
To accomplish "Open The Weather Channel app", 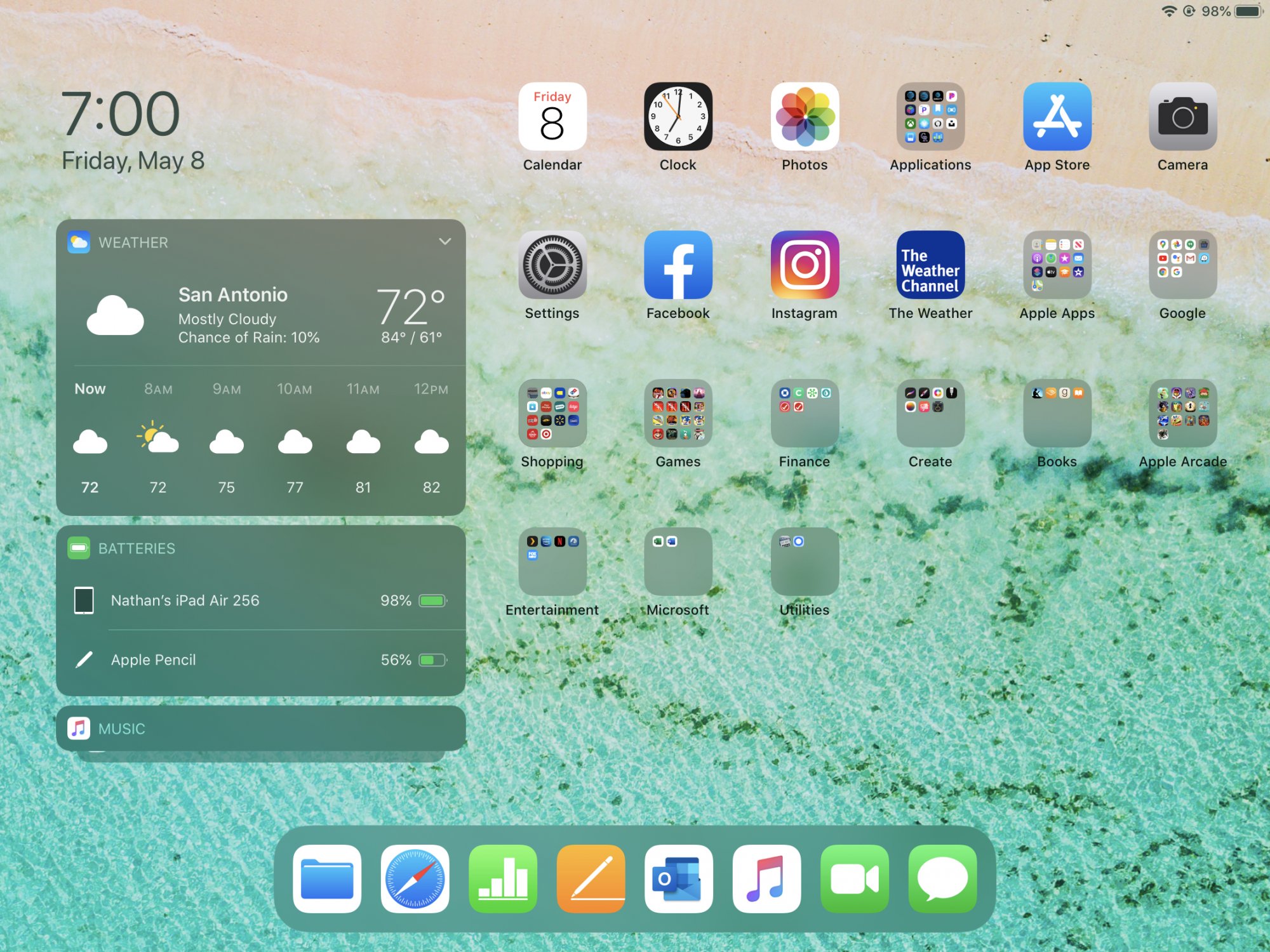I will tap(930, 266).
